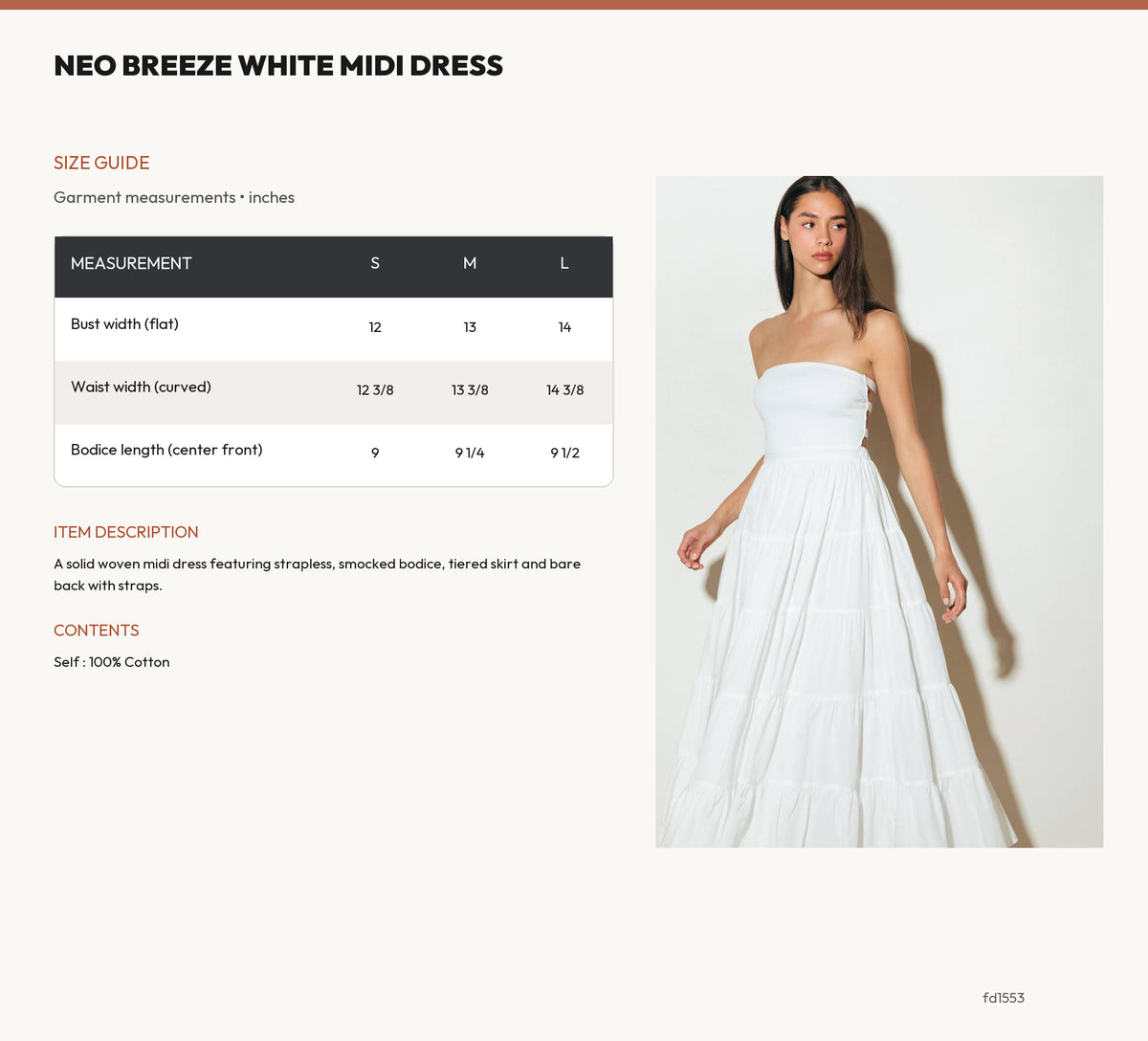
Task: Open the white midi dress product photo
Action: coord(879,512)
